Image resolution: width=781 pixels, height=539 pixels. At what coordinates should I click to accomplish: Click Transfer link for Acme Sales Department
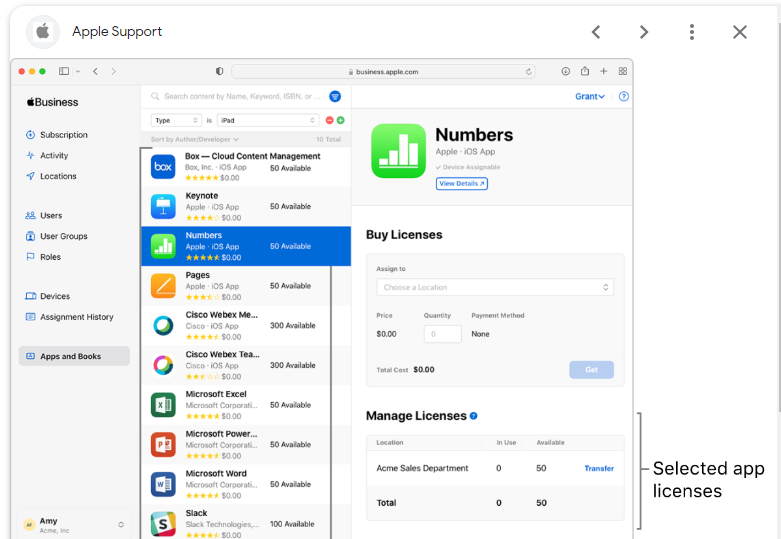(x=599, y=468)
